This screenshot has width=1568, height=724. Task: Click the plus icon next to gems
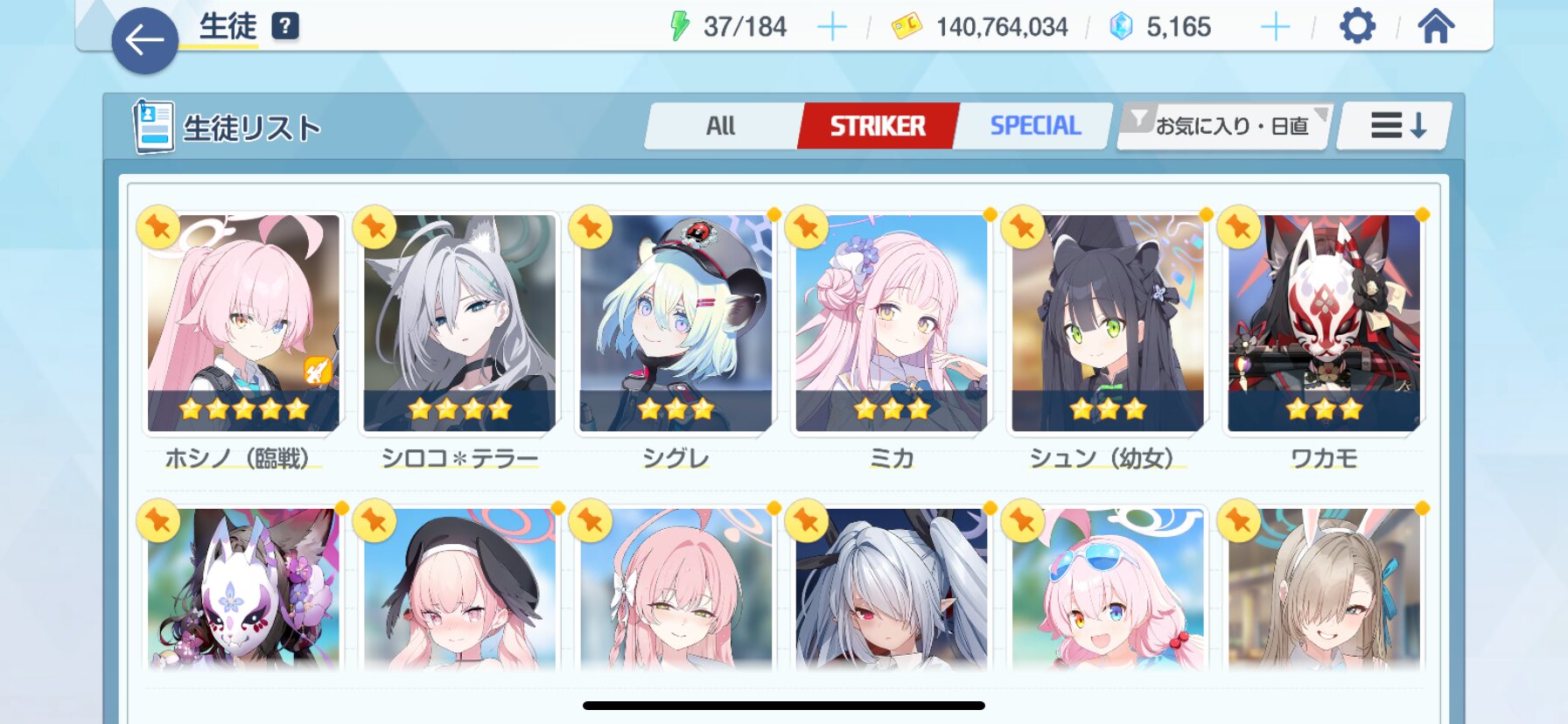1275,27
